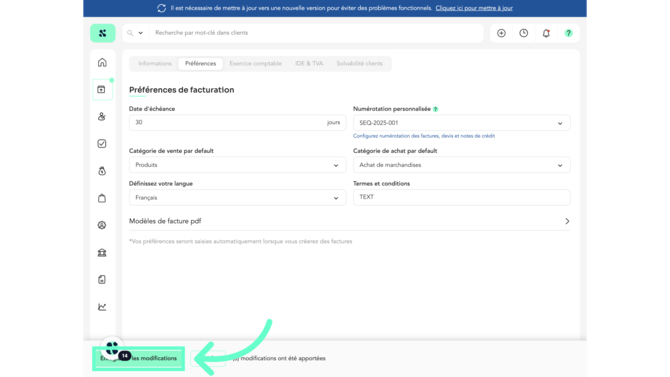Viewport: 670px width, 377px height.
Task: Switch to the Informations tab
Action: (155, 64)
